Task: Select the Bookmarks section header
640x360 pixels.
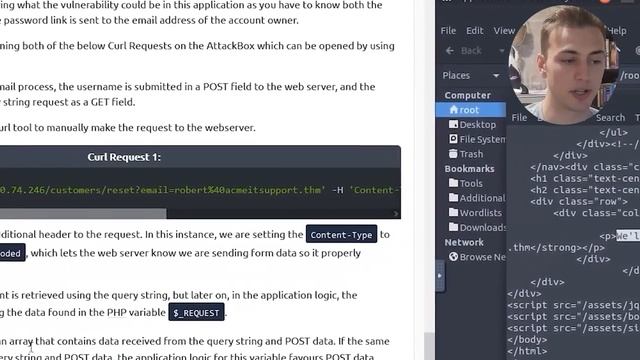Action: [469, 169]
